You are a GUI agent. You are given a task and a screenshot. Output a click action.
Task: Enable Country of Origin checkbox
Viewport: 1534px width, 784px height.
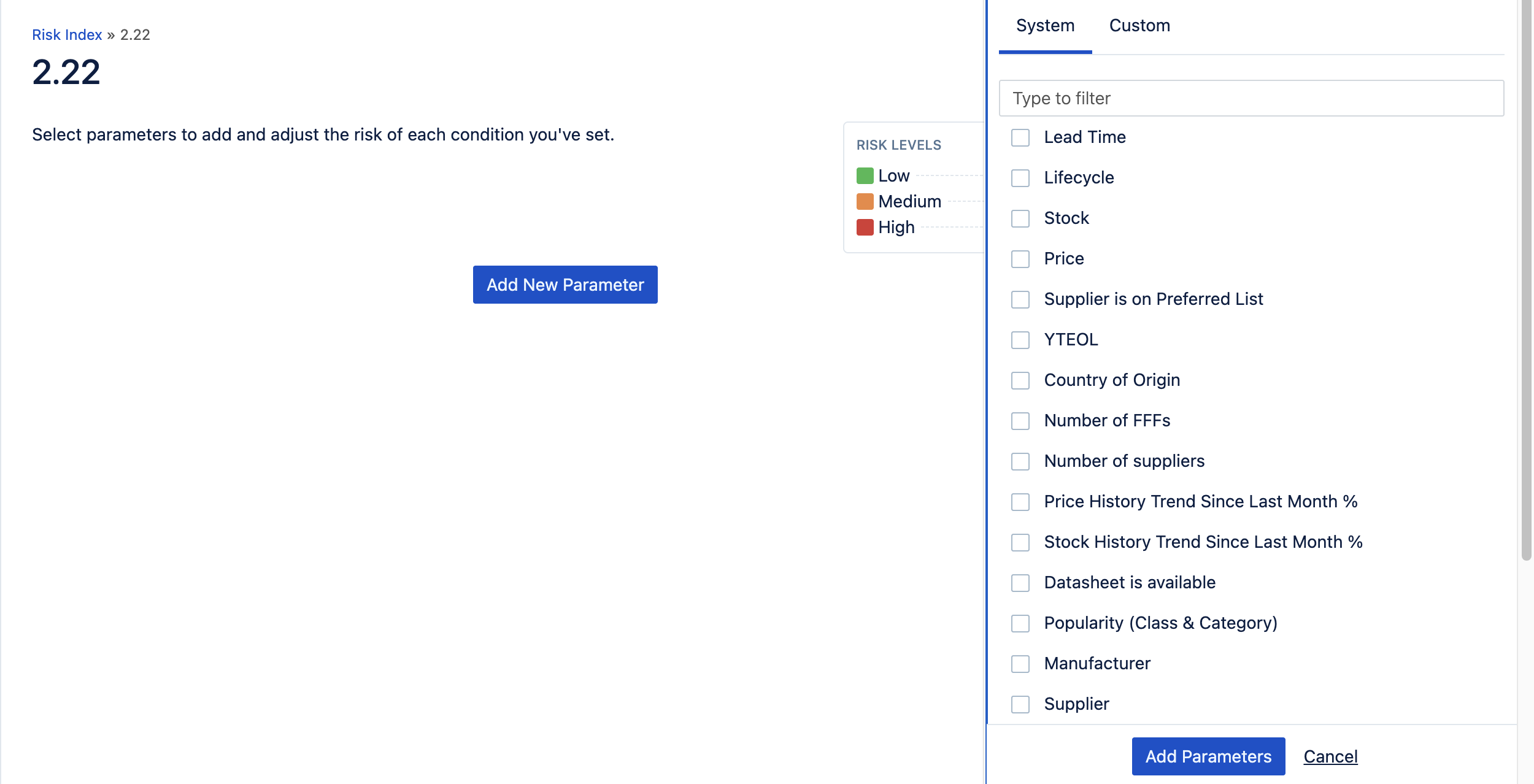1020,380
